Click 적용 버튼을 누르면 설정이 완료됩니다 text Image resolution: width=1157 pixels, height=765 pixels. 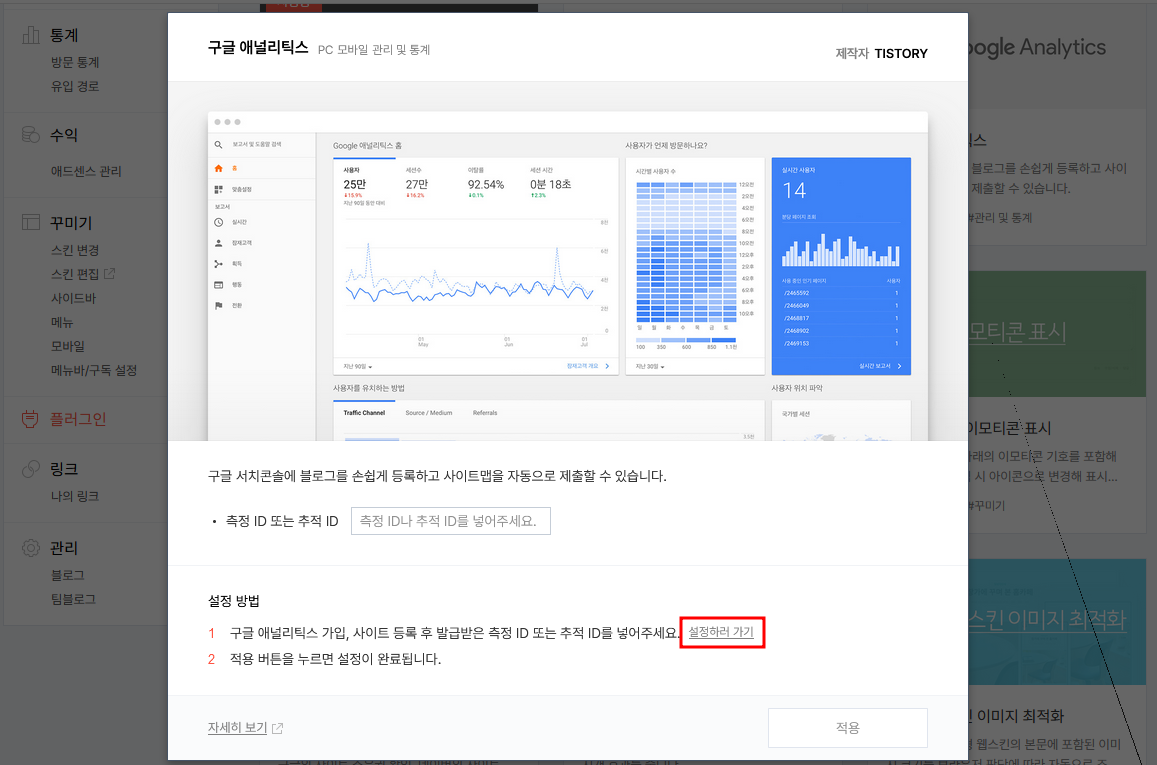(x=335, y=659)
